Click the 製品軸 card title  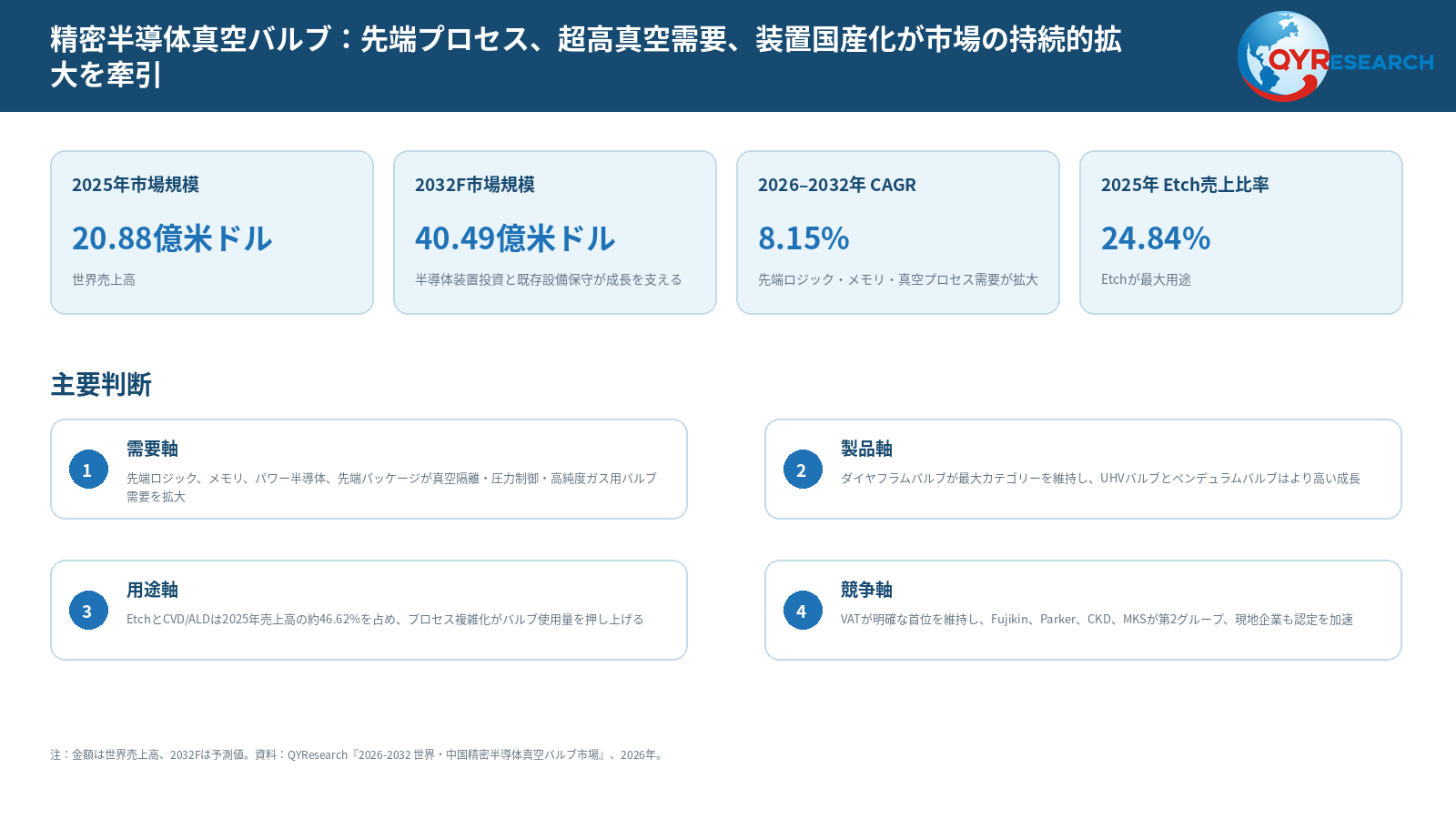pyautogui.click(x=866, y=449)
